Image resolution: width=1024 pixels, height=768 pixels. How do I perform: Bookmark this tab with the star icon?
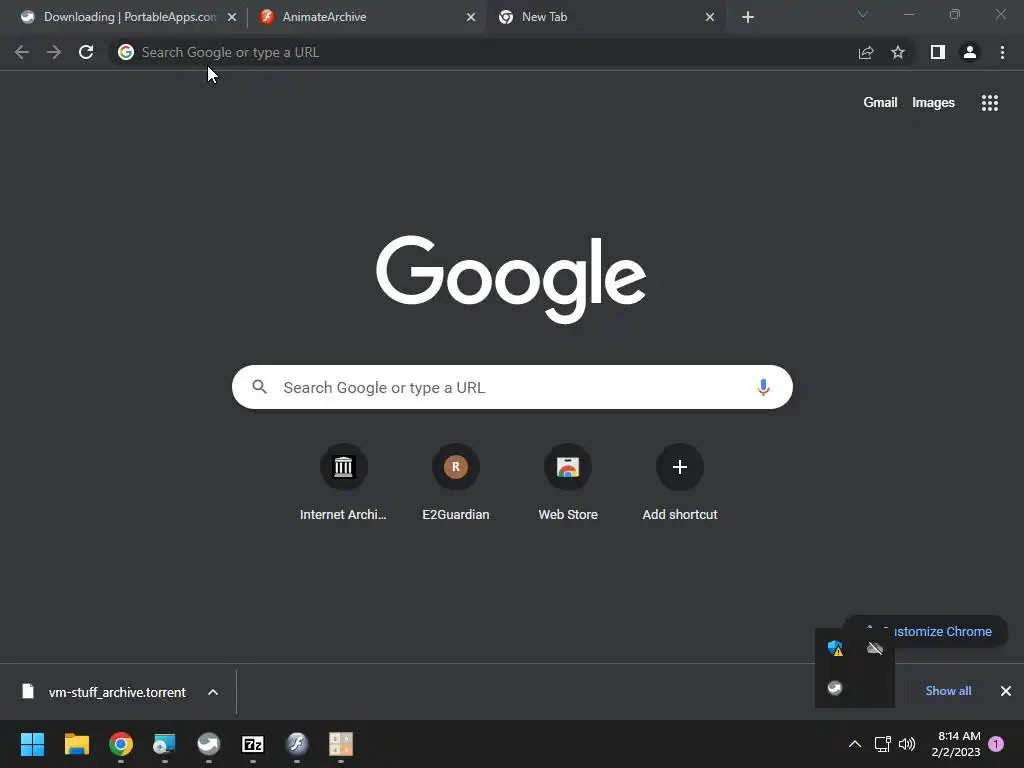tap(898, 52)
